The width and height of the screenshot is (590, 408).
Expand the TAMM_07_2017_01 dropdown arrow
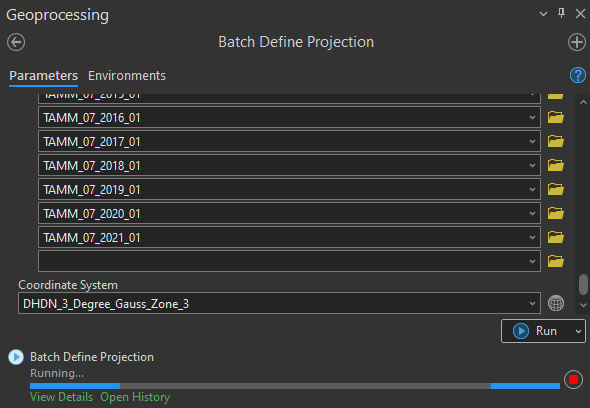(532, 142)
